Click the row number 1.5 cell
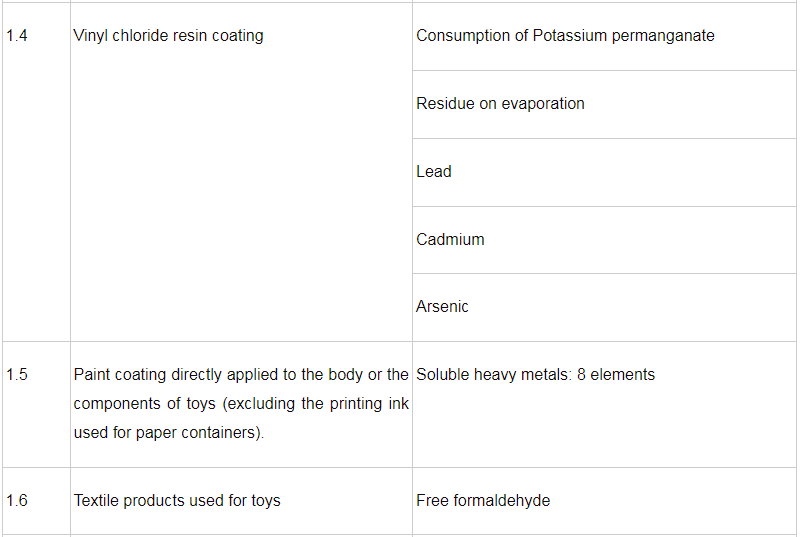The width and height of the screenshot is (800, 537). point(17,375)
